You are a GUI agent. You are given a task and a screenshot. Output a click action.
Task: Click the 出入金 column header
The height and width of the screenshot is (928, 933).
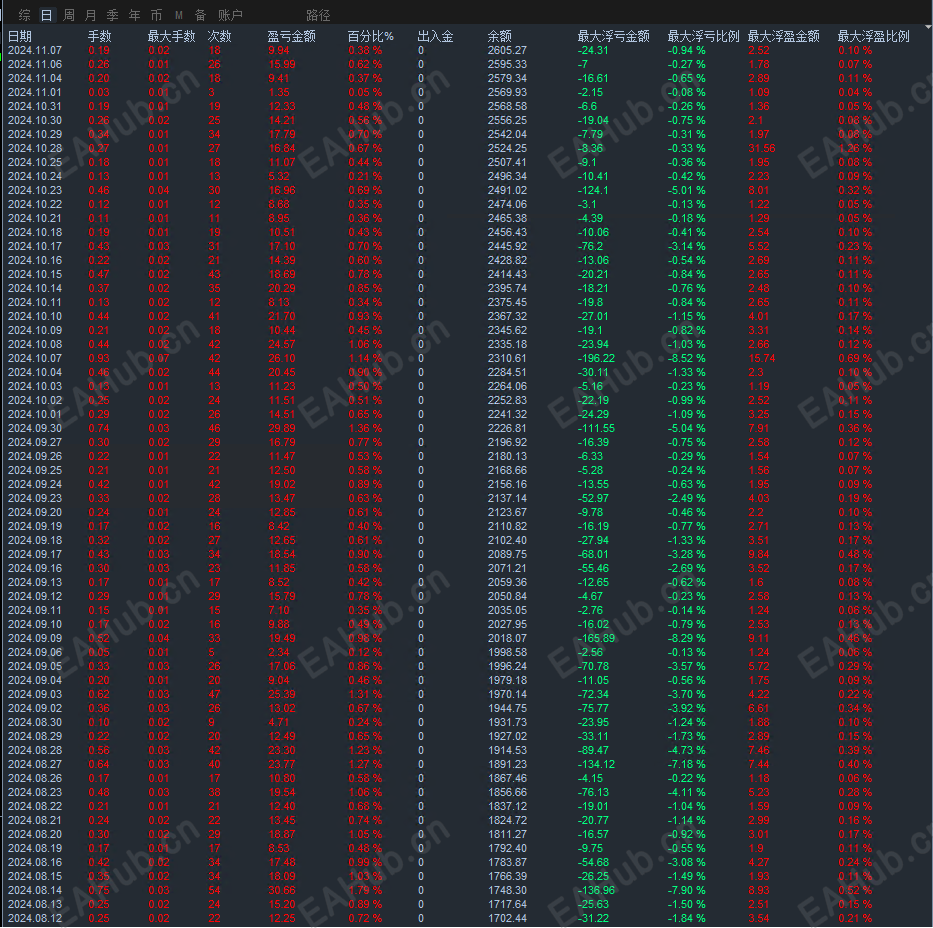(436, 36)
